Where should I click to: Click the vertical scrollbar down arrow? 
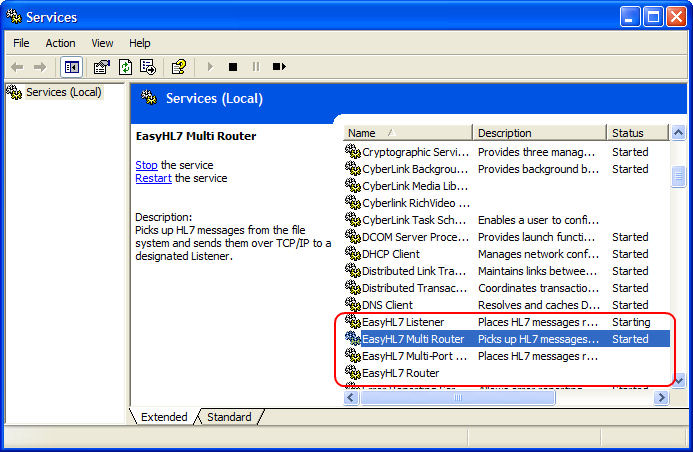pyautogui.click(x=678, y=380)
